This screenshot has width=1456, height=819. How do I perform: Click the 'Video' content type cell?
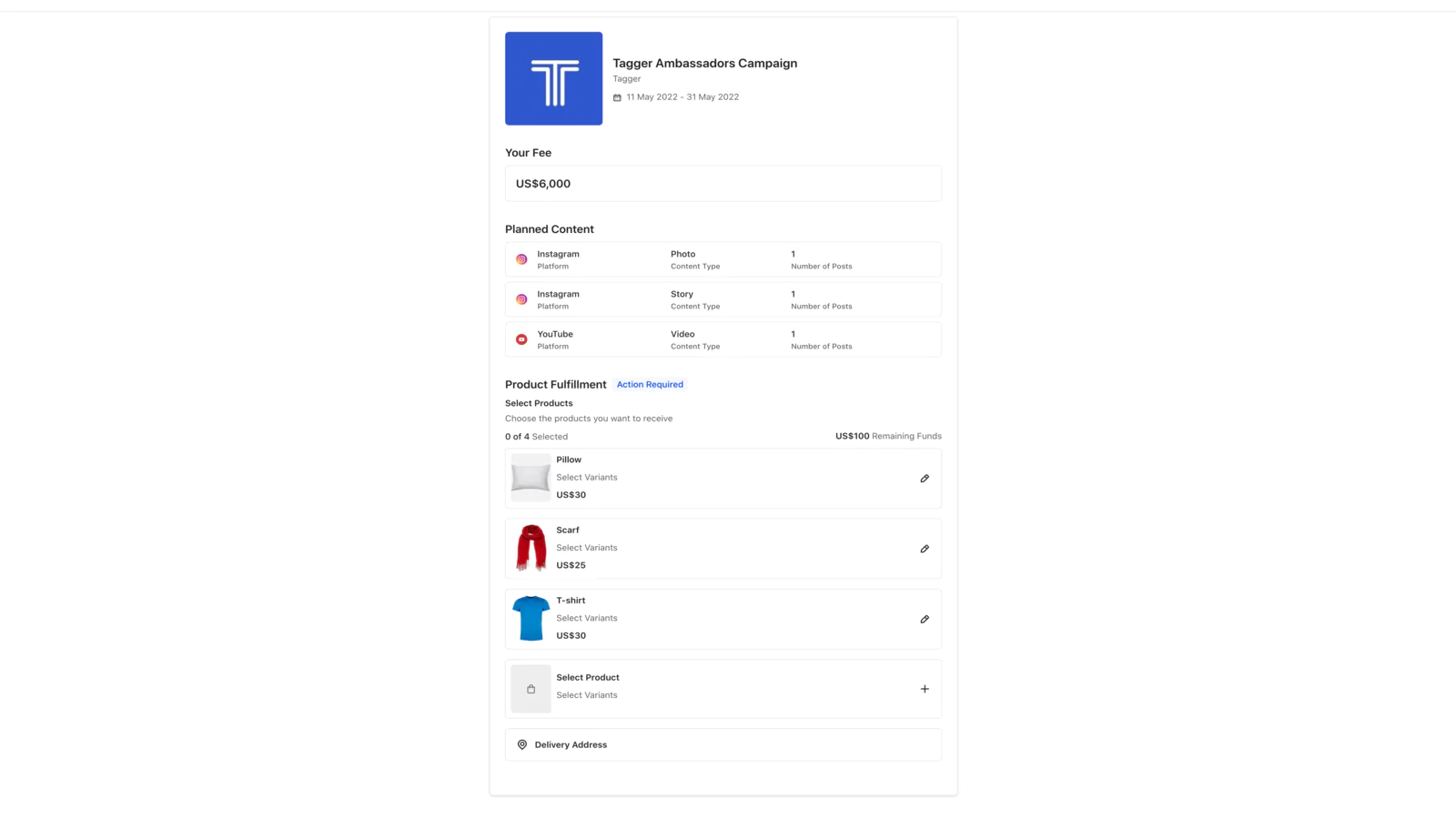pos(695,339)
